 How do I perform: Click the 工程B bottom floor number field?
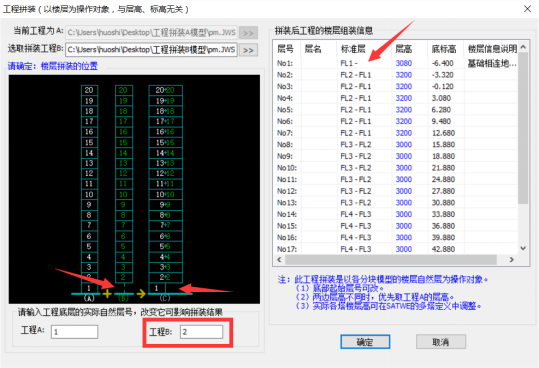point(201,332)
